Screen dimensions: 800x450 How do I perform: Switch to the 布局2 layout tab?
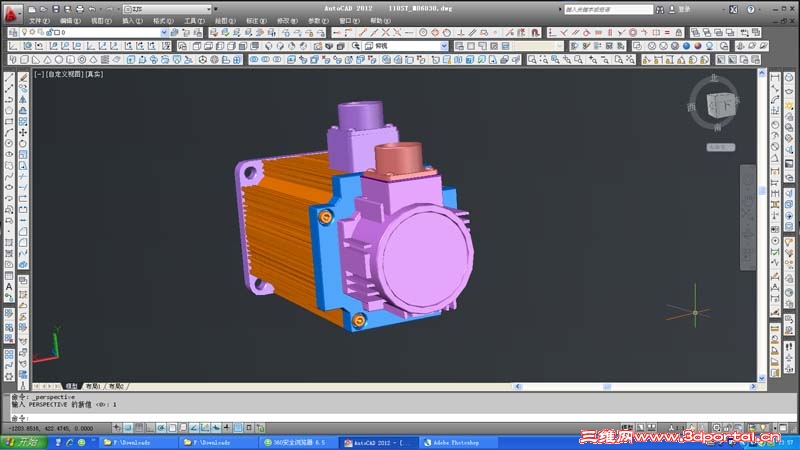click(x=116, y=386)
